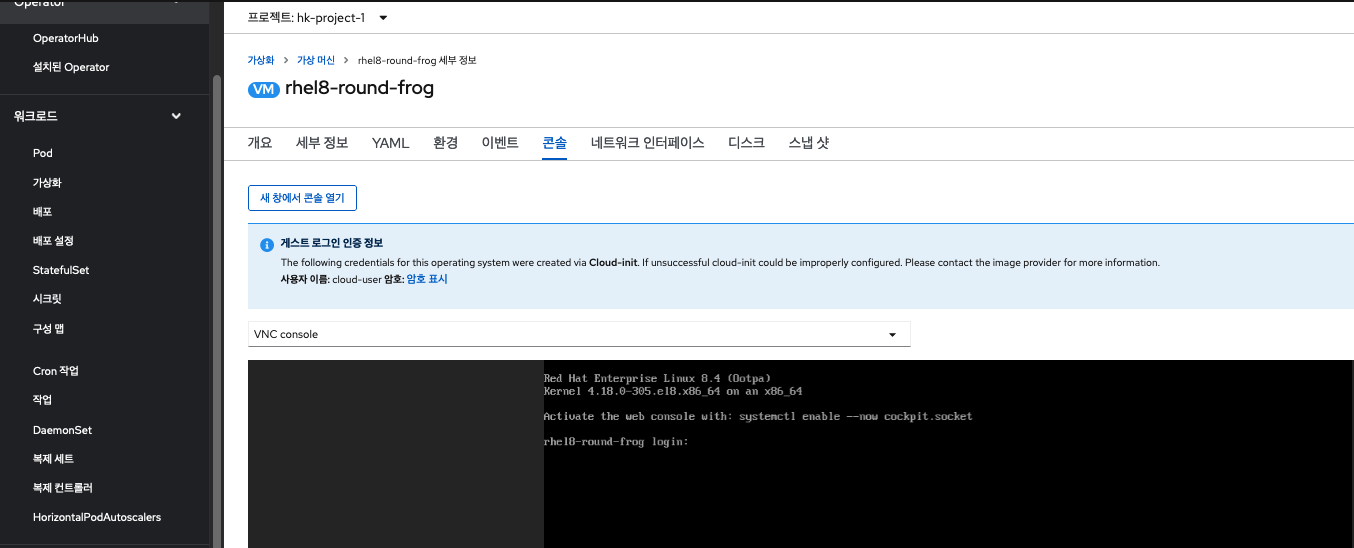Switch to the 개요 tab
Image resolution: width=1354 pixels, height=548 pixels.
260,143
